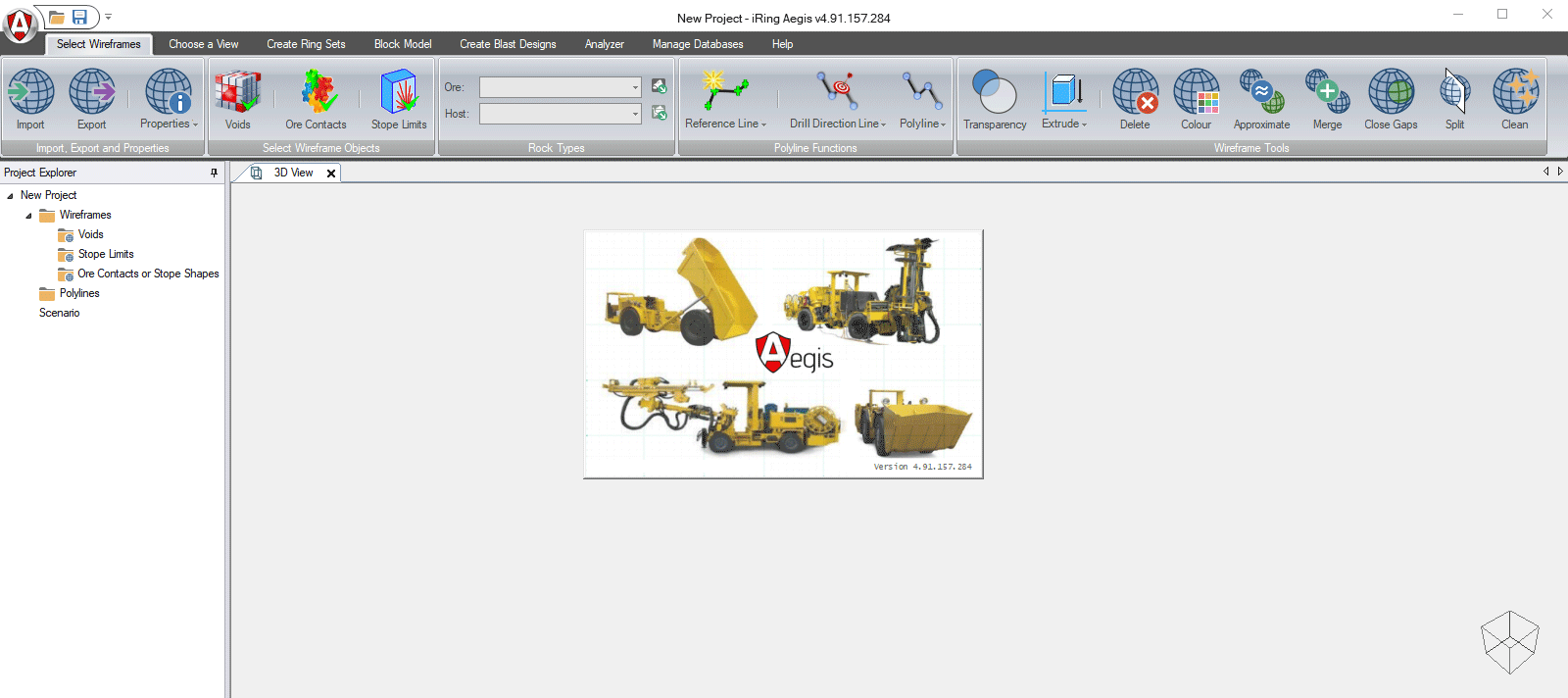This screenshot has height=698, width=1568.
Task: Expand the Polyline dropdown arrow
Action: click(x=943, y=125)
